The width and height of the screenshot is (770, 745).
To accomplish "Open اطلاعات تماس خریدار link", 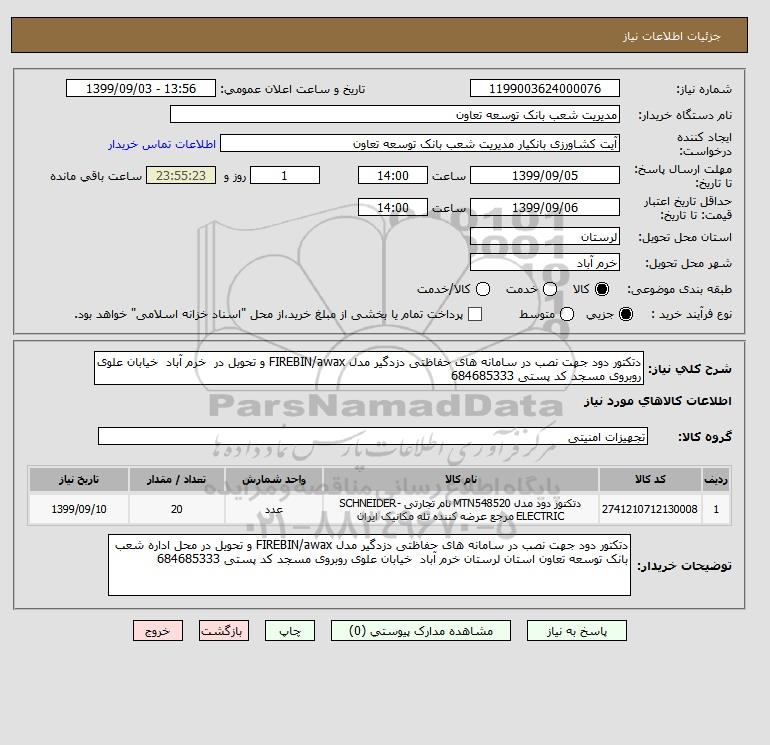I will click(x=162, y=144).
